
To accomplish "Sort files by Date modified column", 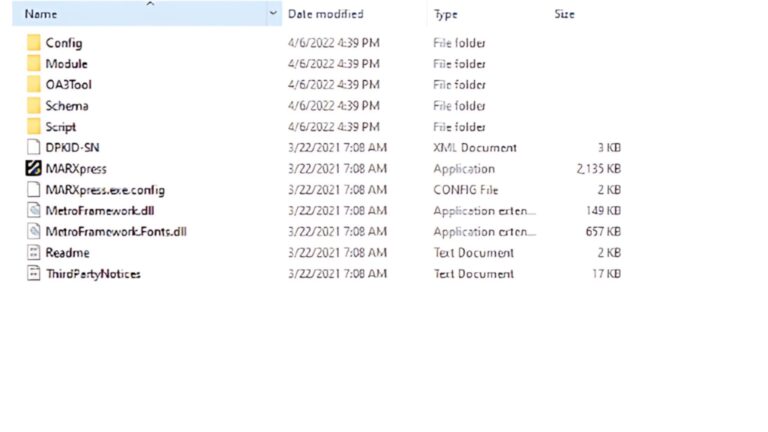I will (x=325, y=15).
